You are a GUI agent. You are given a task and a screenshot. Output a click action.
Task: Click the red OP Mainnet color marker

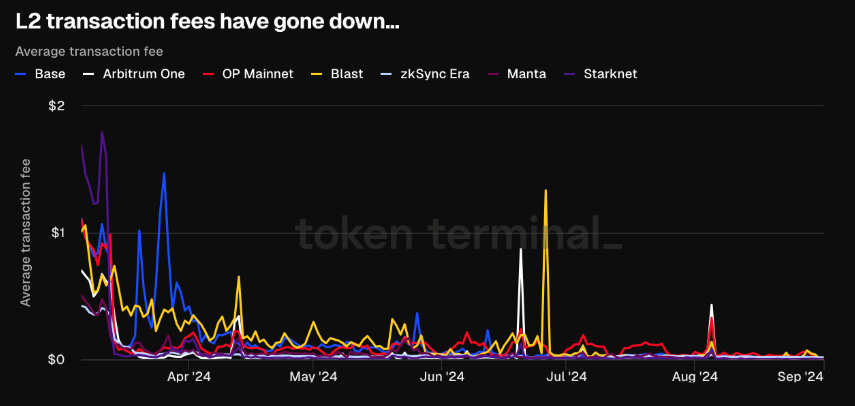(207, 73)
